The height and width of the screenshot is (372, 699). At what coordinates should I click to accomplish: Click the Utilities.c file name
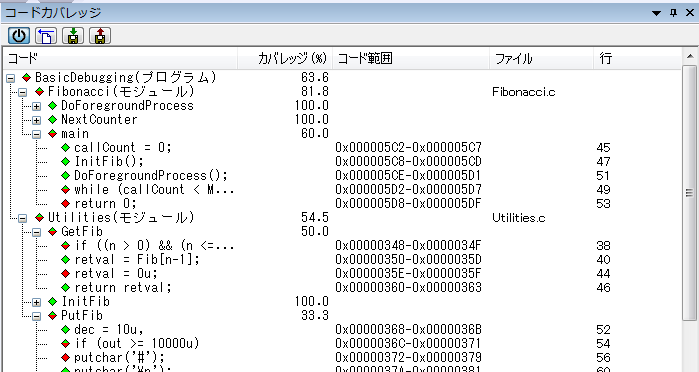tap(519, 218)
